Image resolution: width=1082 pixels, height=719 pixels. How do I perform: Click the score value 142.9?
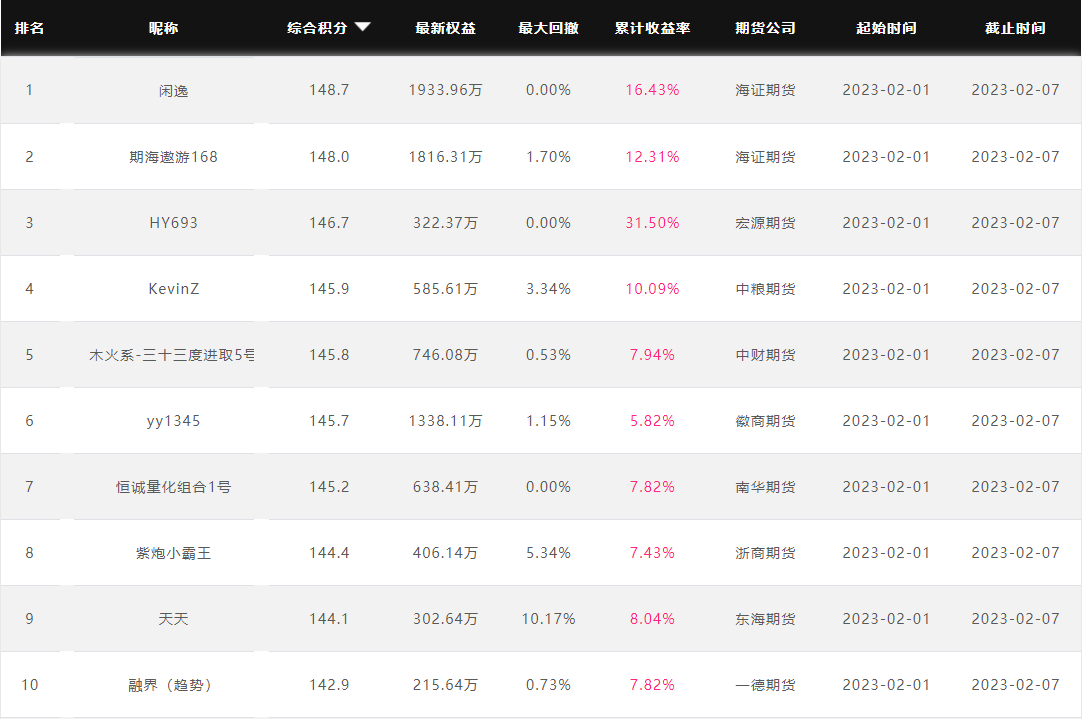(329, 685)
